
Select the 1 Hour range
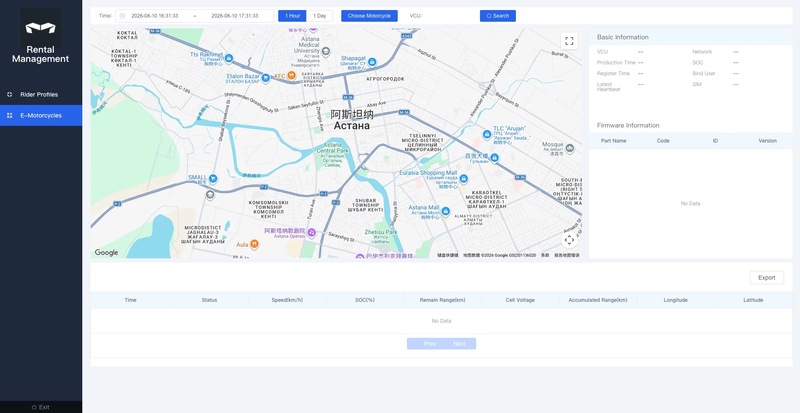tap(292, 16)
